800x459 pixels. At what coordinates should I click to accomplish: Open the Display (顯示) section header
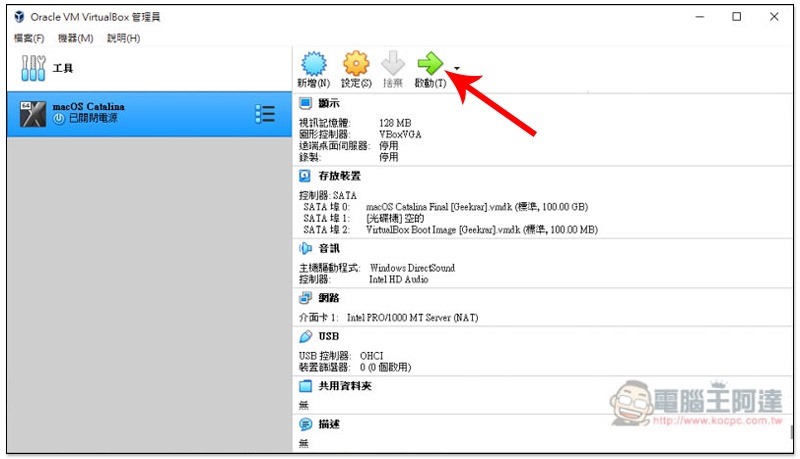[x=329, y=104]
